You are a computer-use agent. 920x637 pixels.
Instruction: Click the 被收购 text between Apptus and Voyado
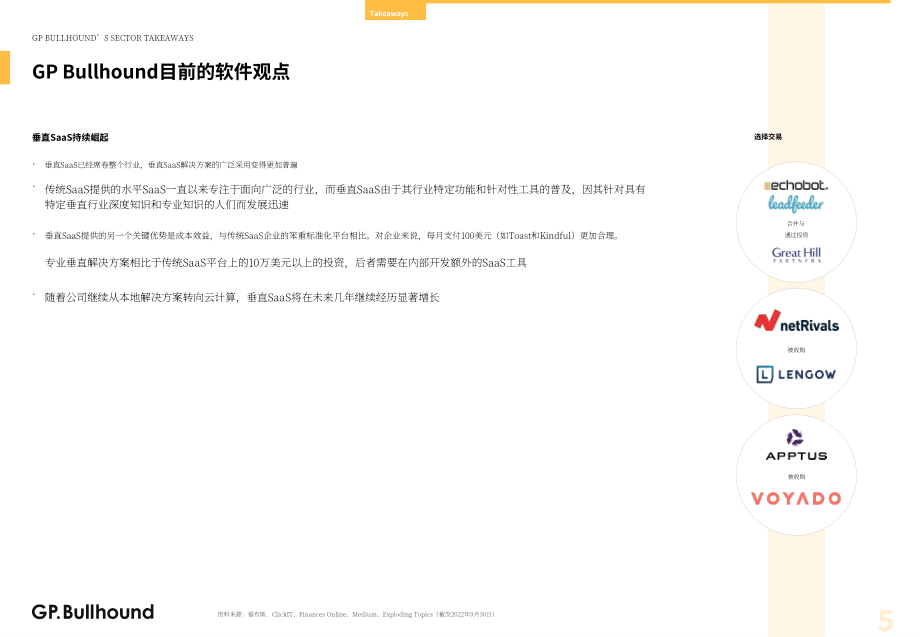[x=796, y=477]
